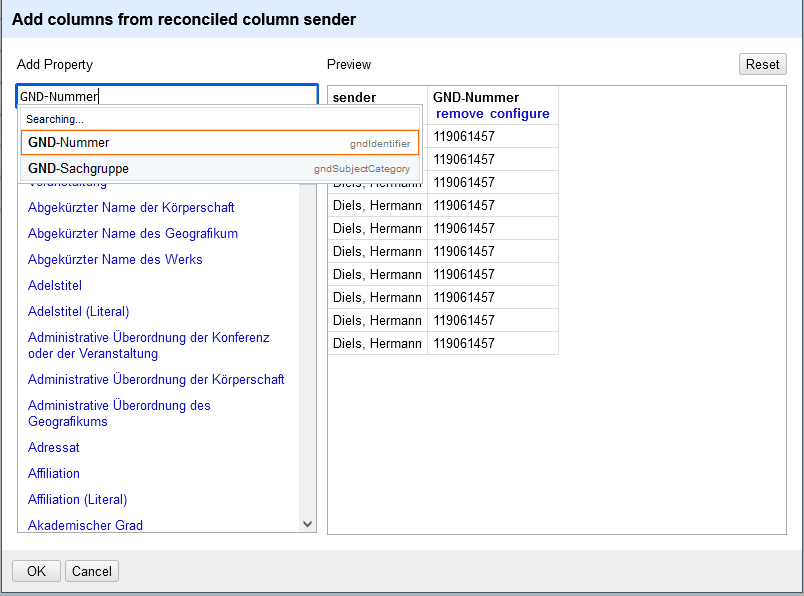This screenshot has height=596, width=804.
Task: Add the Adelstitel property
Action: (x=55, y=286)
